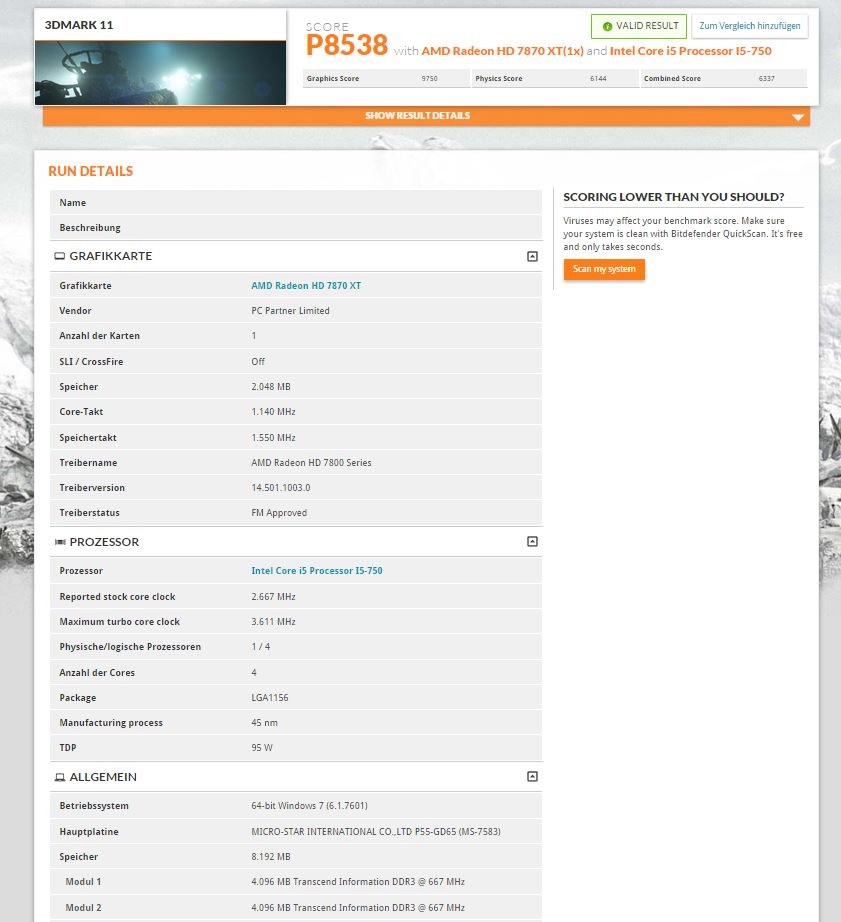Open Intel Core i5 Processor I5-750 link in Prozessor row

coord(316,571)
